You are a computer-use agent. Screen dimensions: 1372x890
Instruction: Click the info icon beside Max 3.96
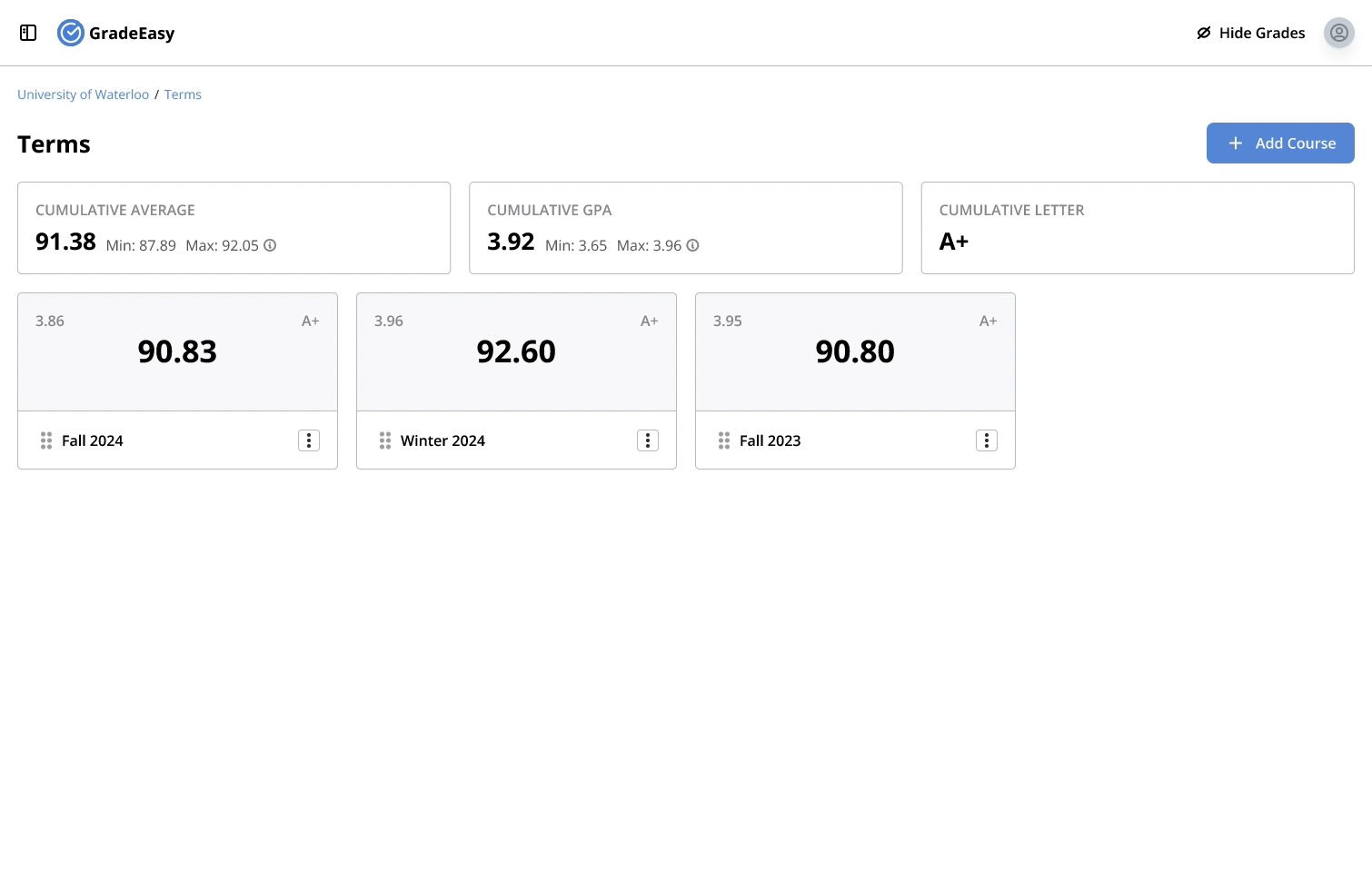[692, 245]
